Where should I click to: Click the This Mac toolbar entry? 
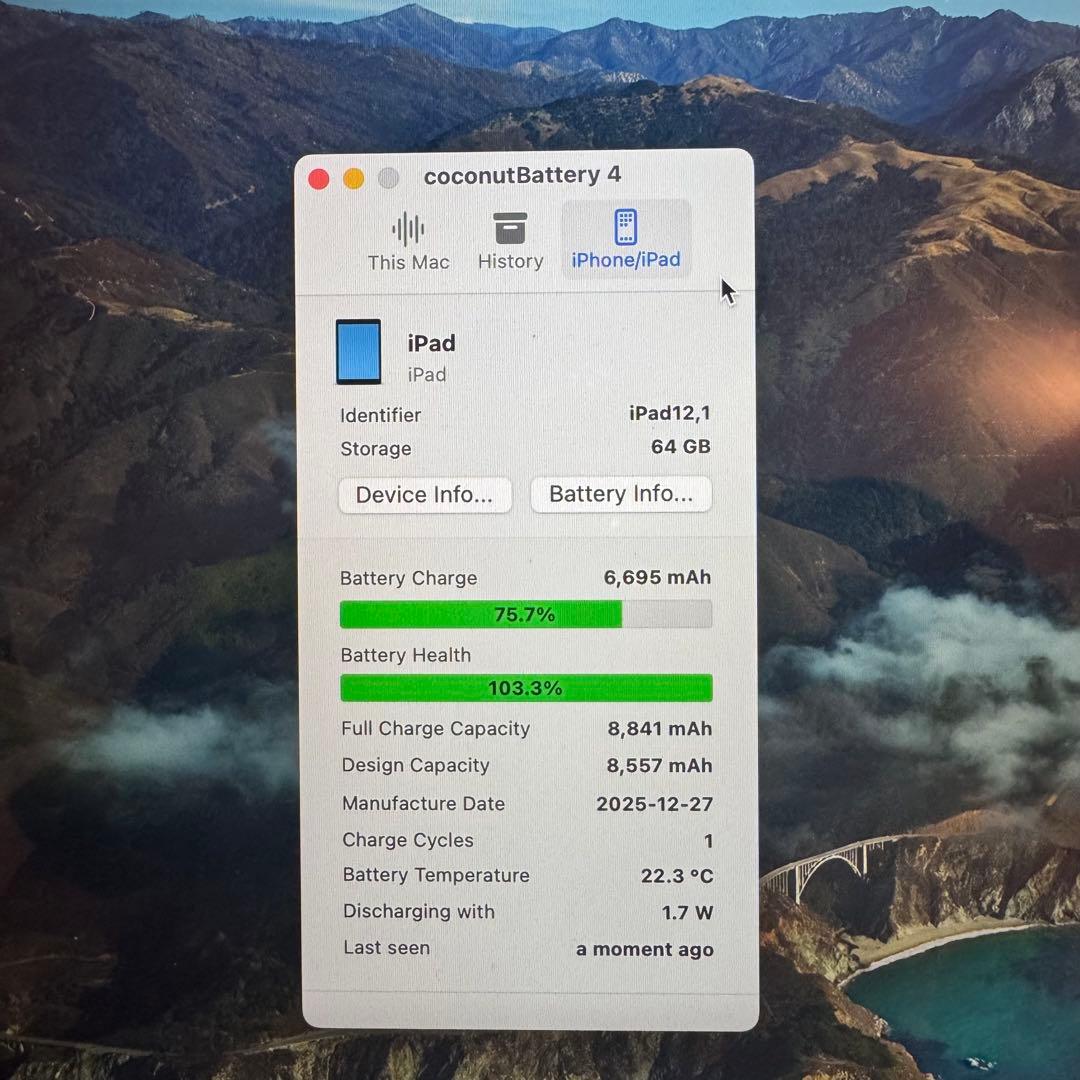tap(407, 242)
